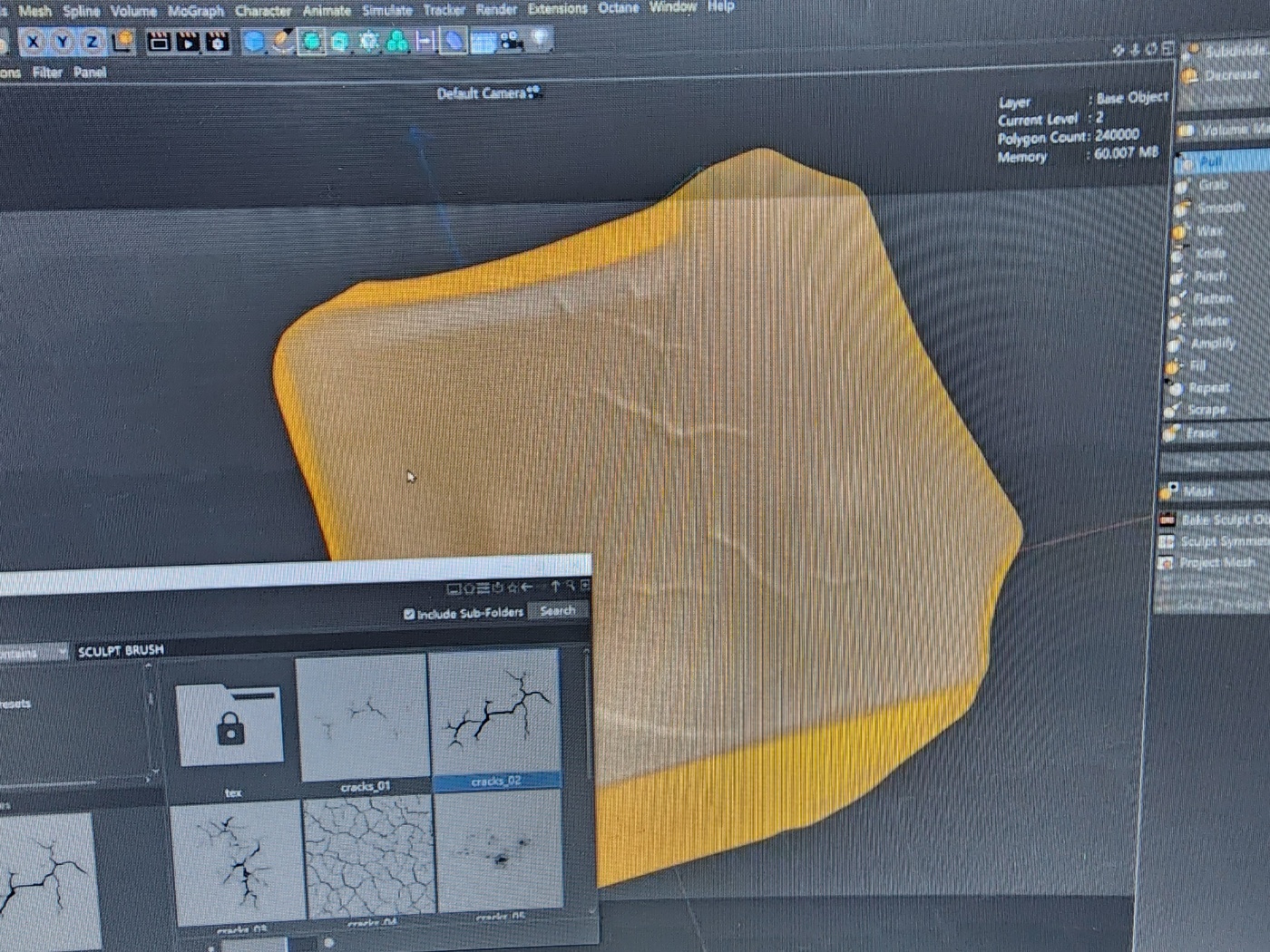Click the Bend deformer icon
The image size is (1270, 952).
coord(454,41)
